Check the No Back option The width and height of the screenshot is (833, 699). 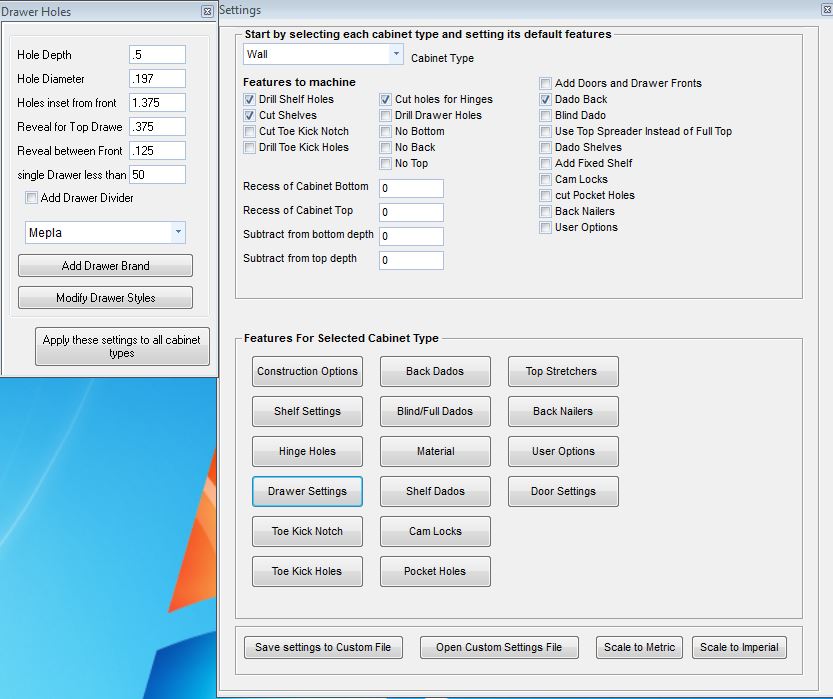pyautogui.click(x=385, y=147)
